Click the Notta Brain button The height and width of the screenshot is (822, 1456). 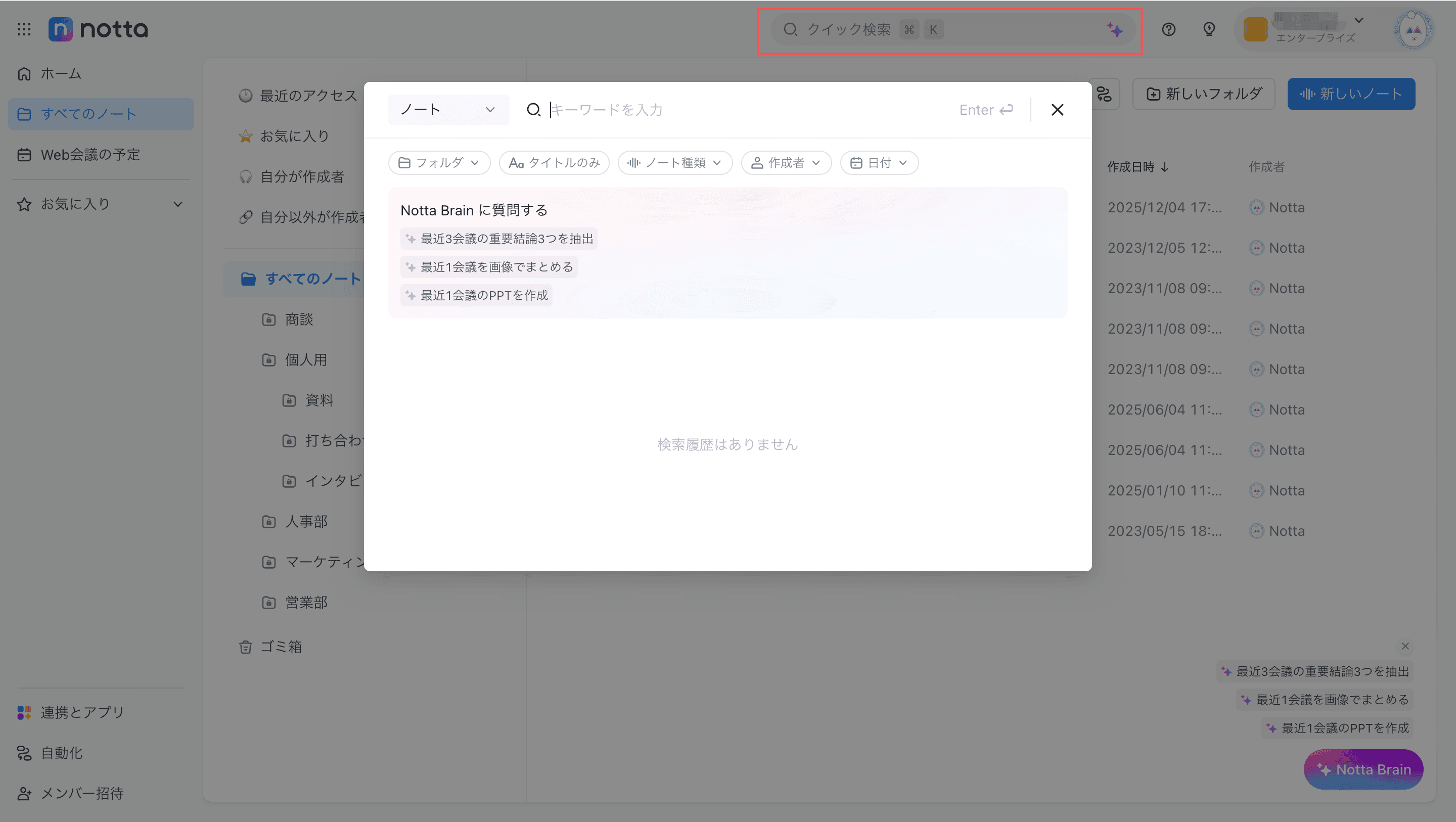click(1363, 769)
